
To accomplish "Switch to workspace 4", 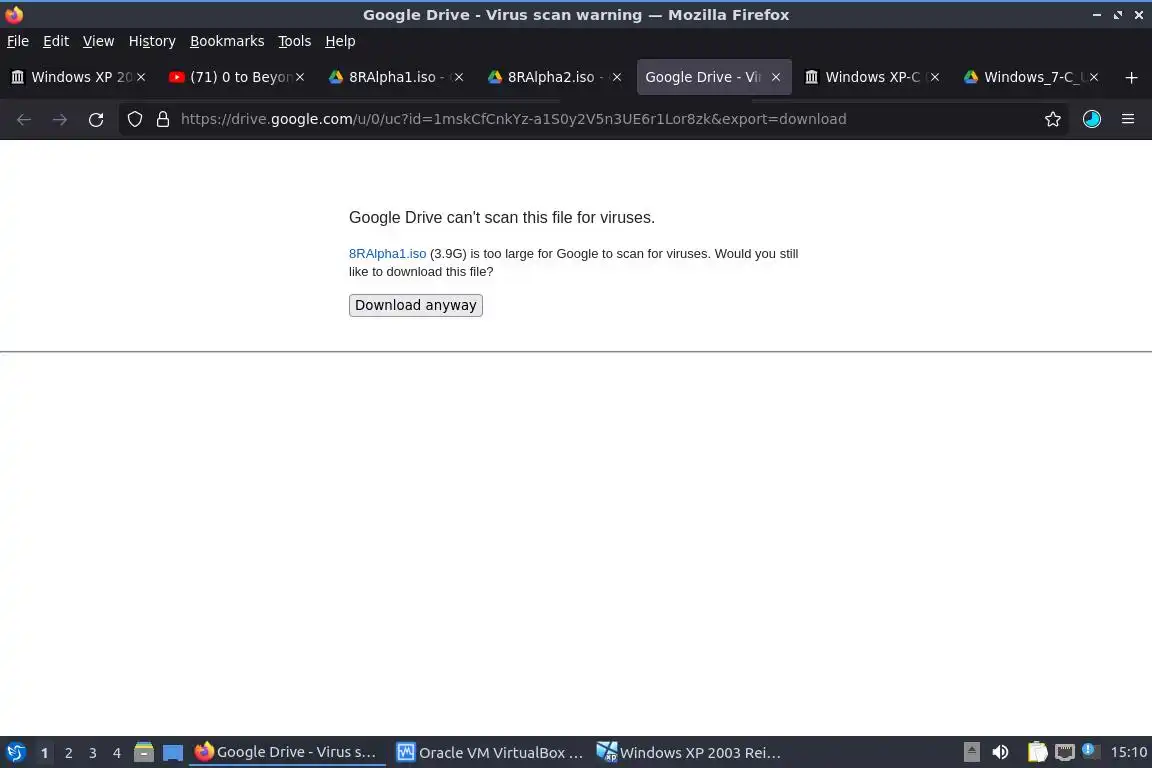I will click(x=117, y=753).
